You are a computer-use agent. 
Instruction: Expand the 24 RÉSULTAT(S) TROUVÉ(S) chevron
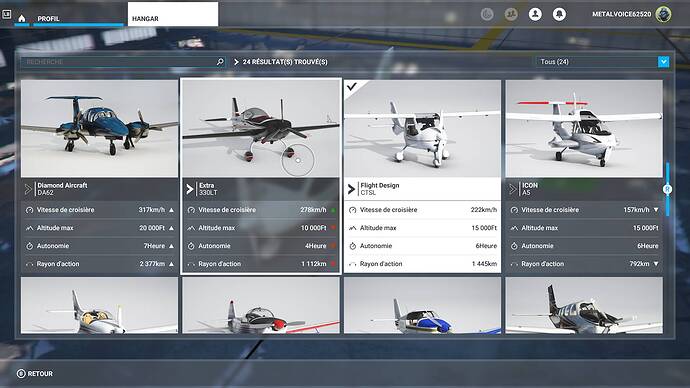[236, 62]
